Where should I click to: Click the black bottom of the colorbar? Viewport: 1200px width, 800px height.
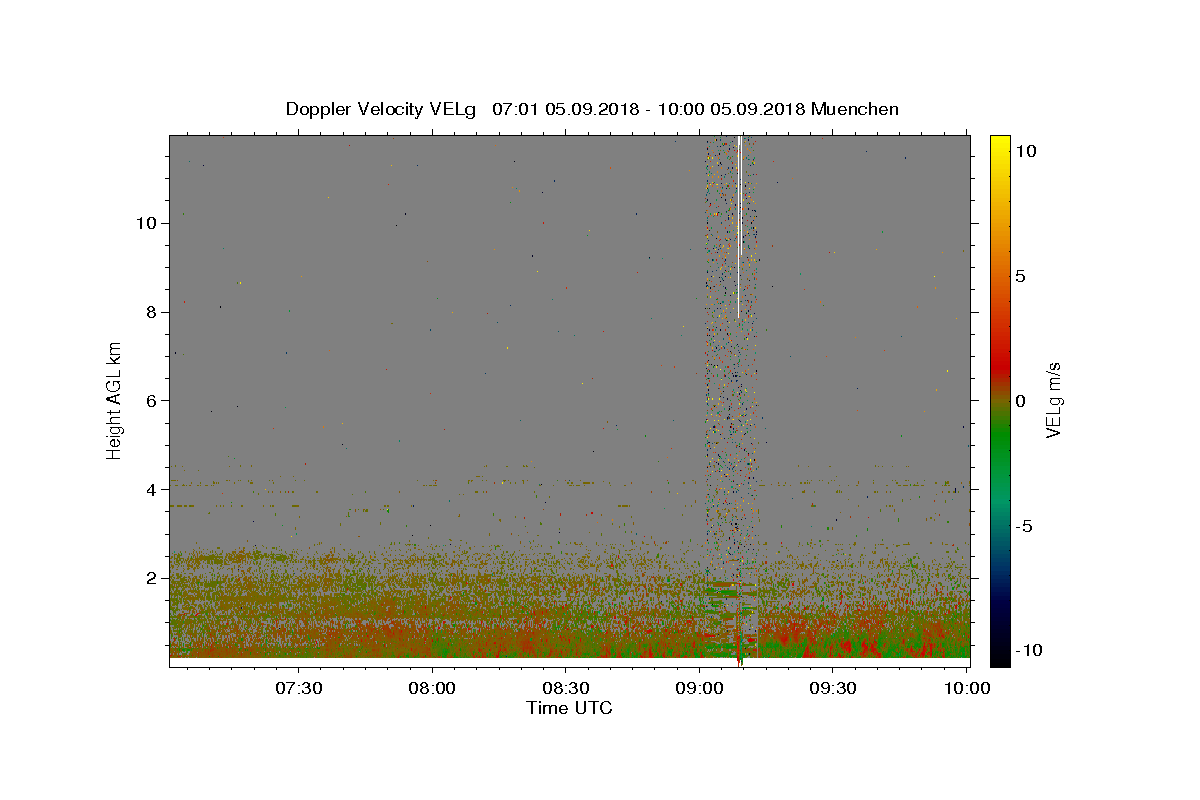pyautogui.click(x=1000, y=659)
